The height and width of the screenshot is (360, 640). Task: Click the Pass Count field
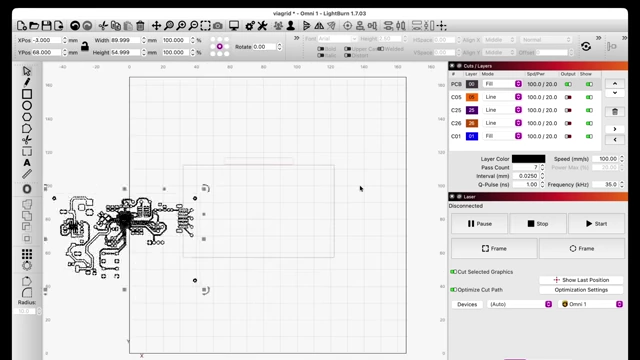526,167
